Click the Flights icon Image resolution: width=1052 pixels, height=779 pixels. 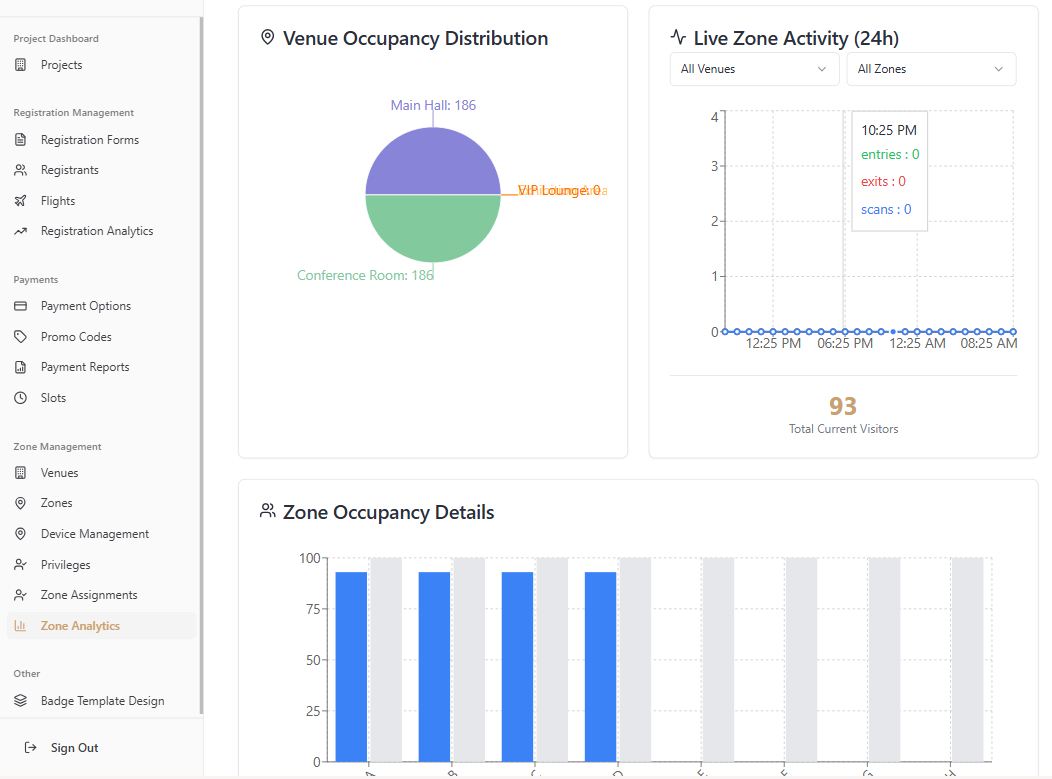coord(19,200)
